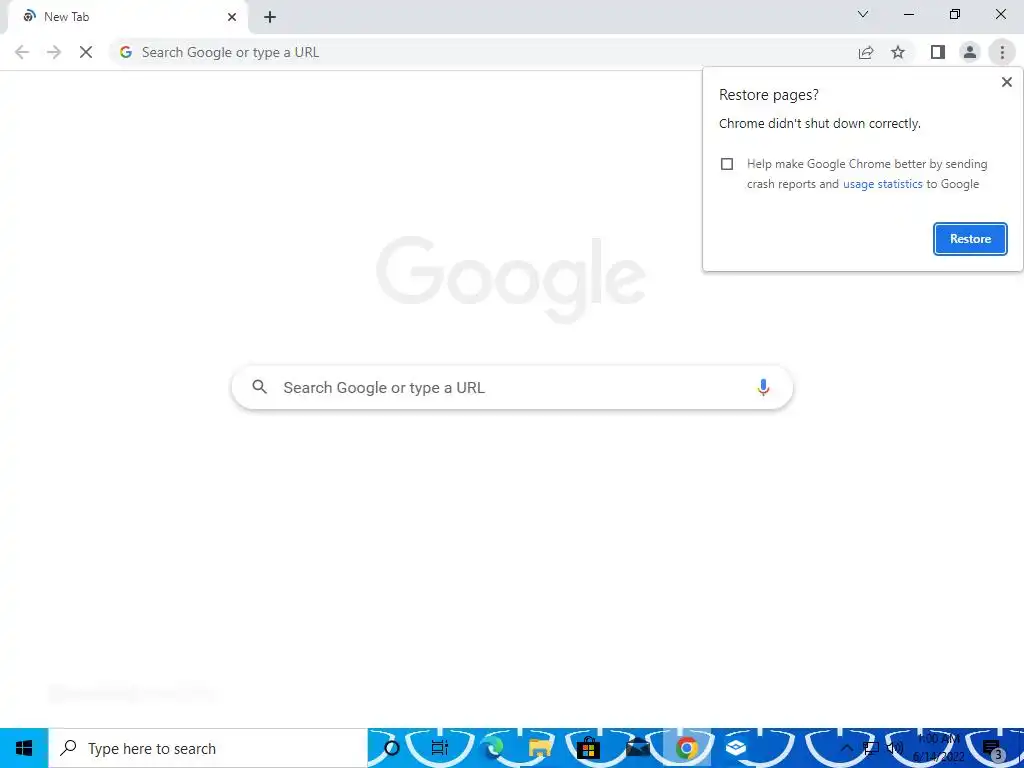1024x768 pixels.
Task: Open the Chrome three-dot menu
Action: pyautogui.click(x=1002, y=52)
